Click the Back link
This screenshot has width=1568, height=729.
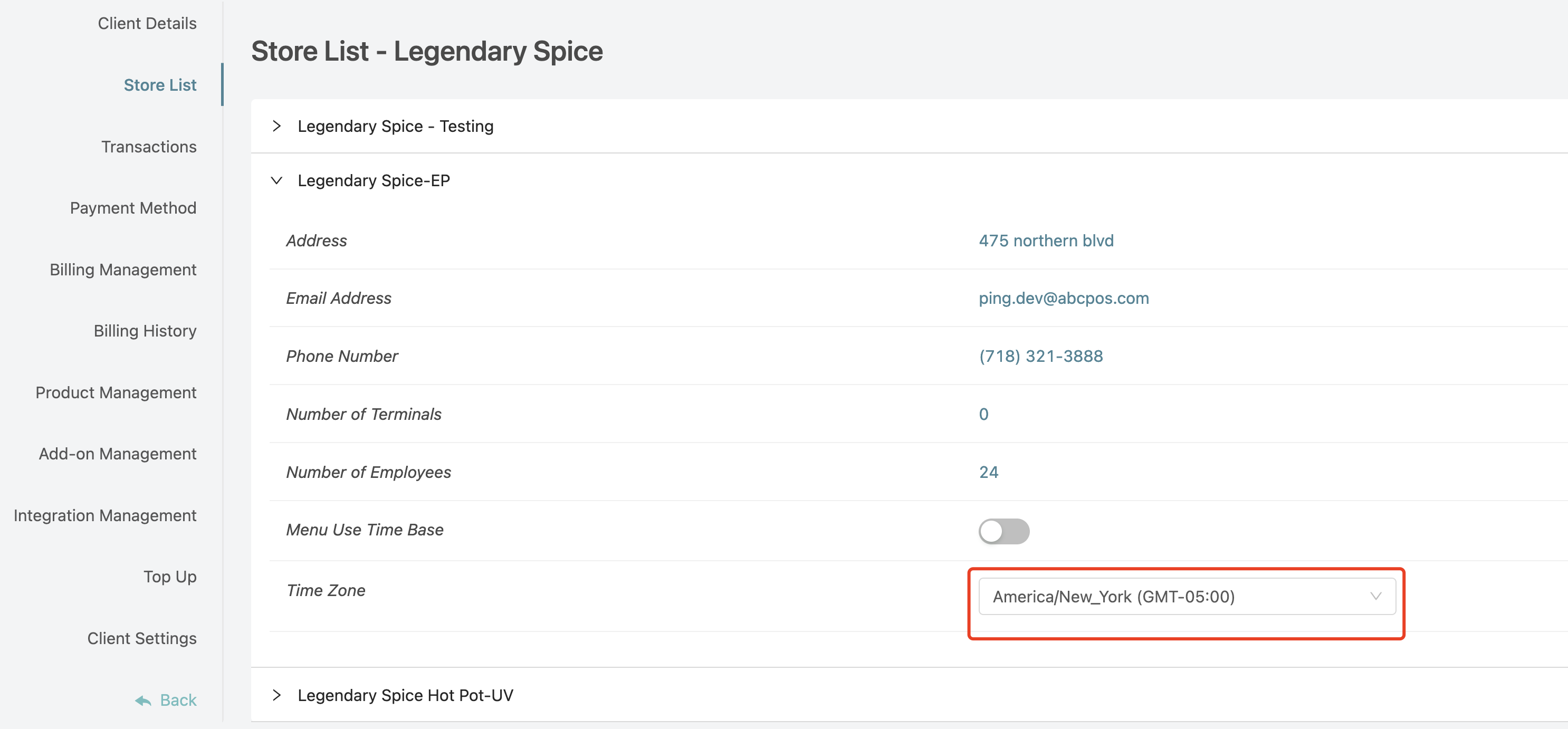tap(178, 701)
